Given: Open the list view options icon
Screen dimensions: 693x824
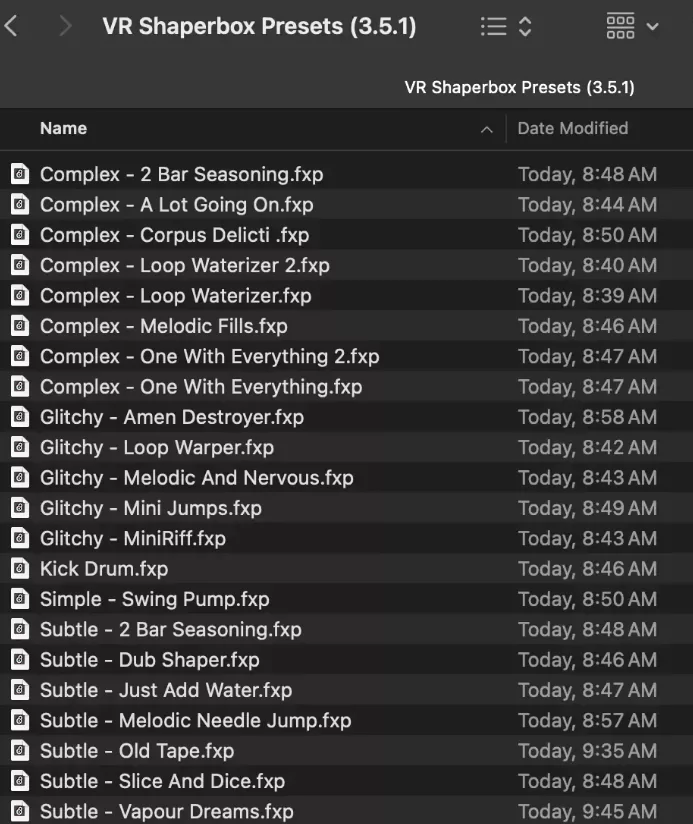Looking at the screenshot, I should pyautogui.click(x=493, y=26).
